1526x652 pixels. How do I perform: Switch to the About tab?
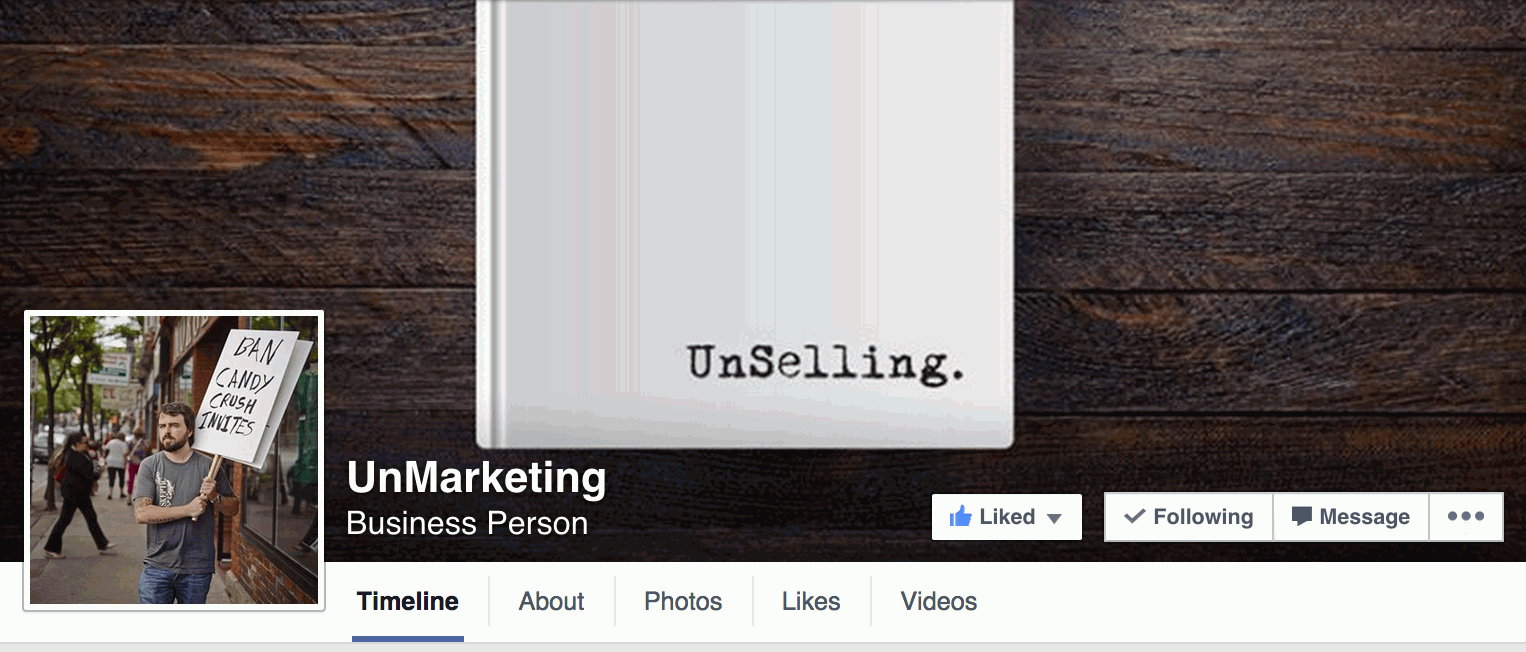(x=551, y=601)
